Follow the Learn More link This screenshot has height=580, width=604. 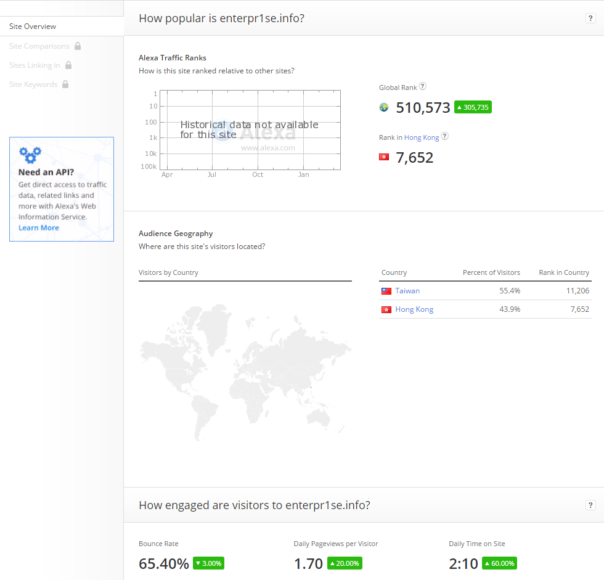click(39, 228)
